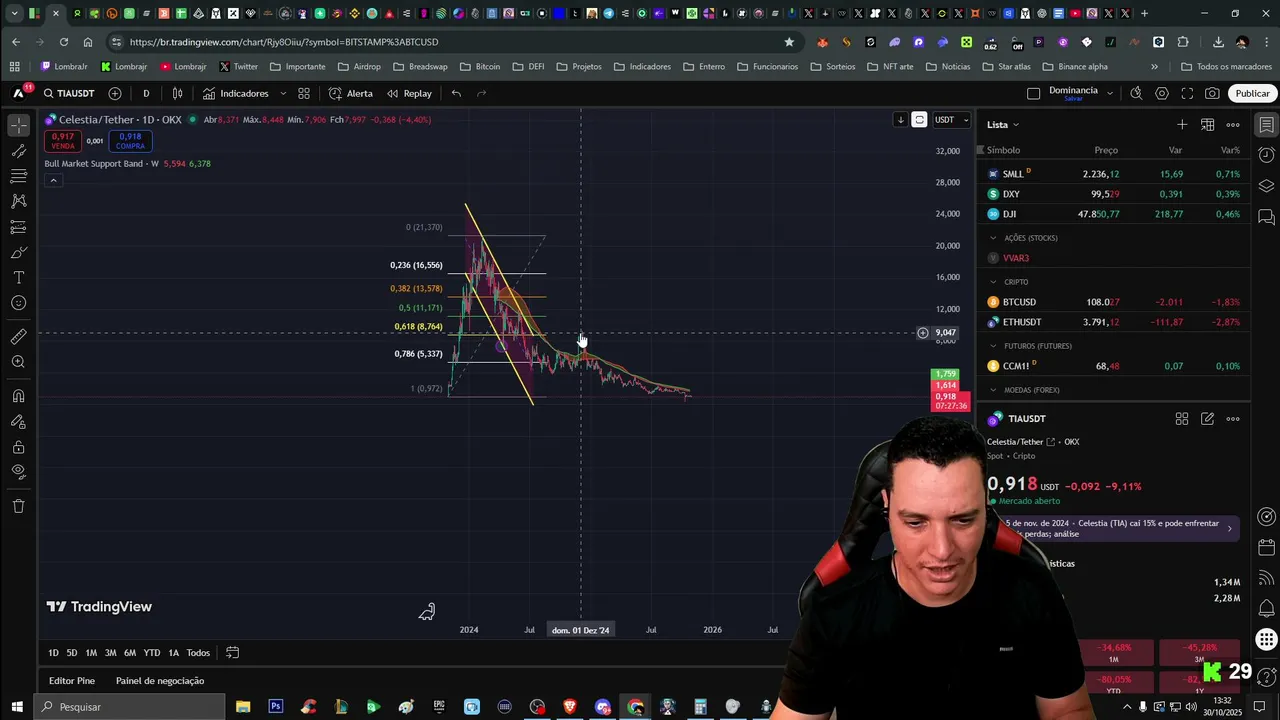1280x720 pixels.
Task: Open the chats panel icon
Action: pyautogui.click(x=1266, y=216)
